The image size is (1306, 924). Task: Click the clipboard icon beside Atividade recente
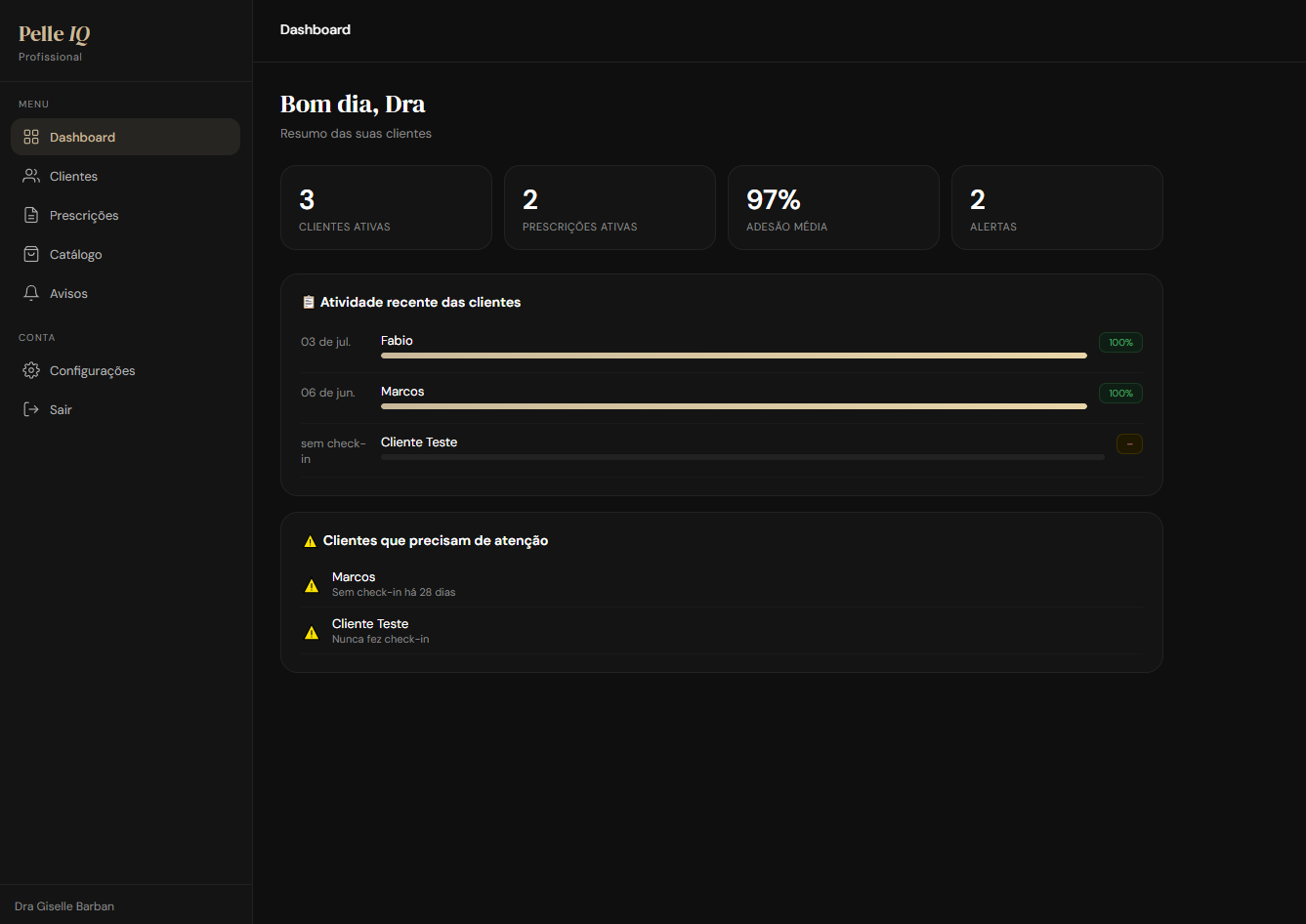click(309, 303)
